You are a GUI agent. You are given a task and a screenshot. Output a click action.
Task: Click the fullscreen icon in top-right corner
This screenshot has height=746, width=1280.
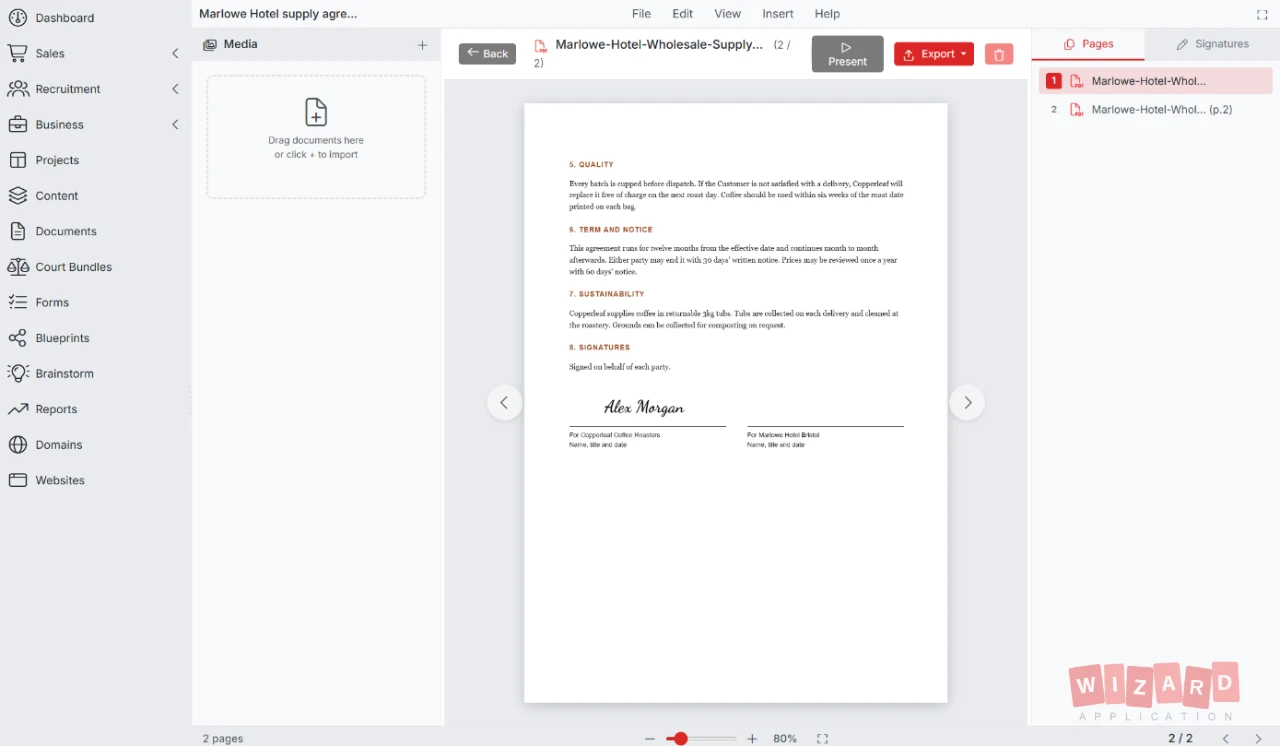(x=1262, y=14)
